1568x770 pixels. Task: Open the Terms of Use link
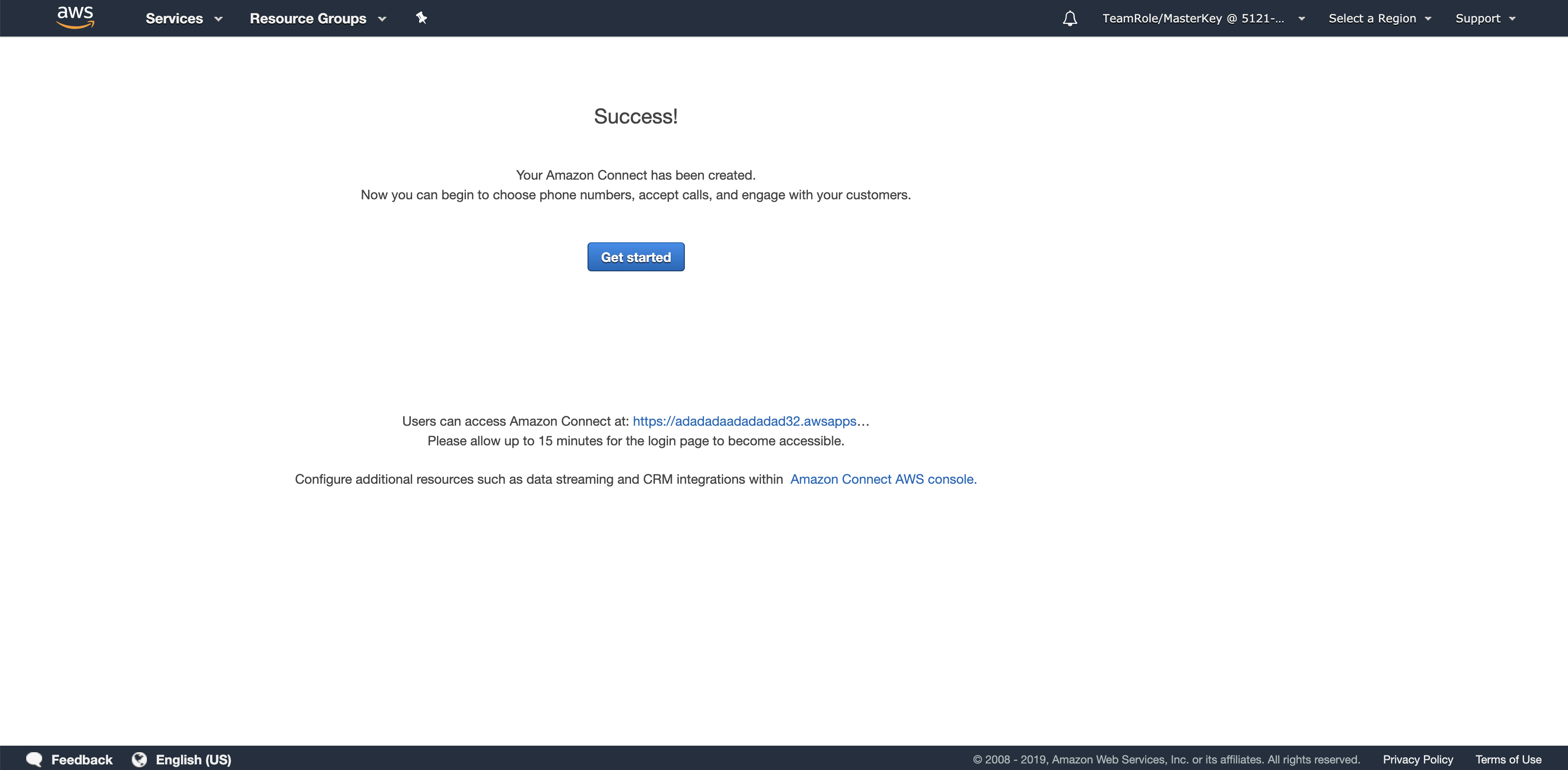coord(1508,759)
